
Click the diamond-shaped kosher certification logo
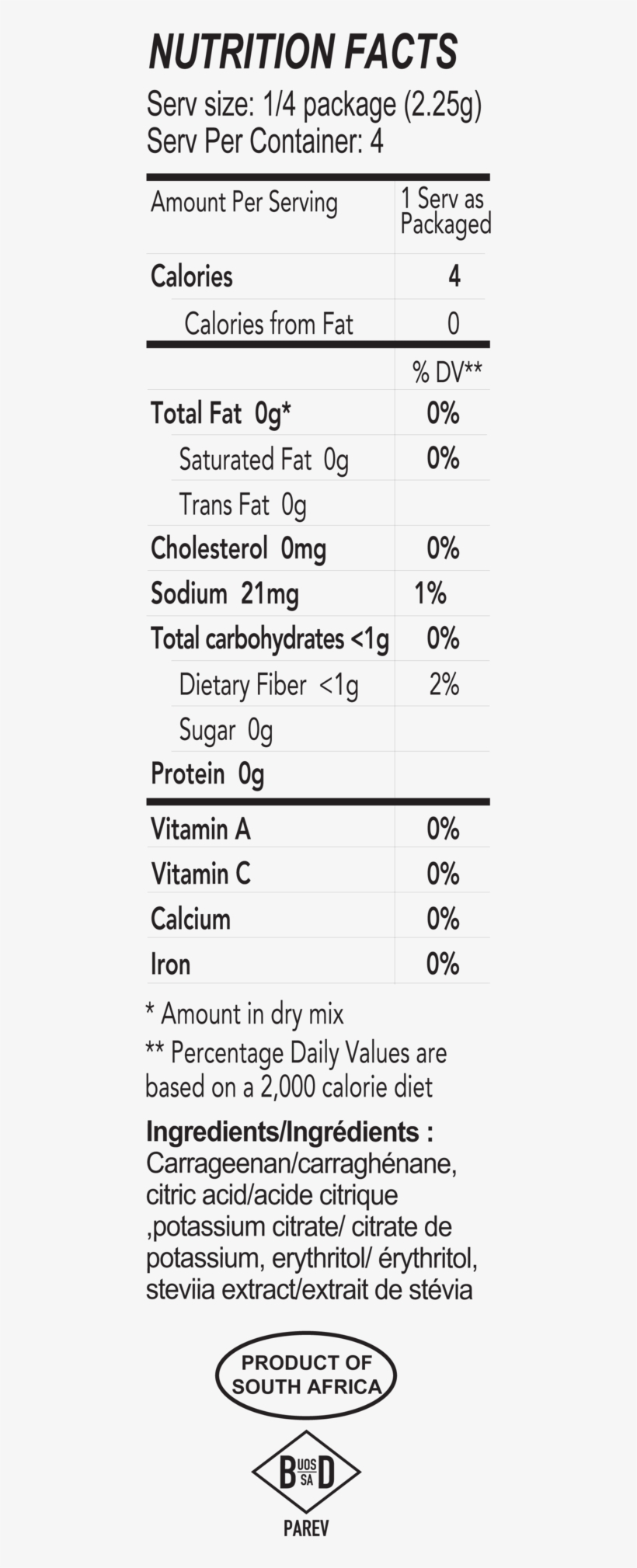point(306,1472)
